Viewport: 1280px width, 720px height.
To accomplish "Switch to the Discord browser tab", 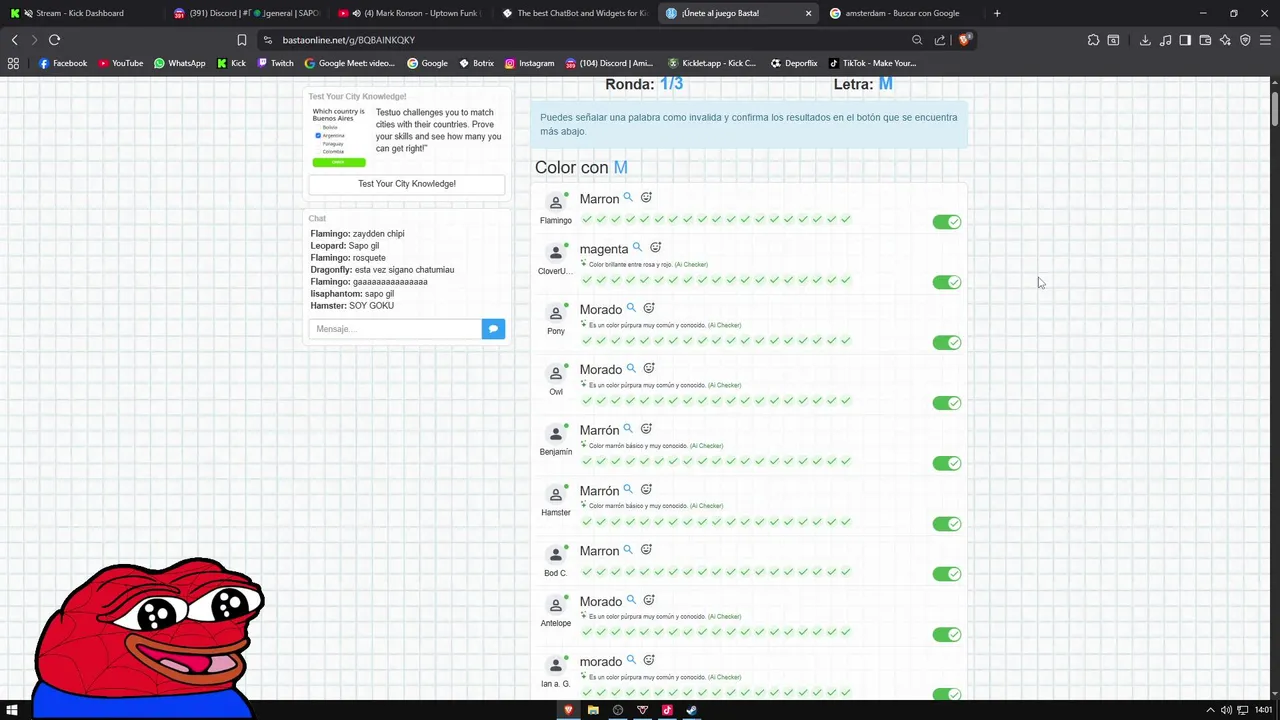I will (x=245, y=13).
